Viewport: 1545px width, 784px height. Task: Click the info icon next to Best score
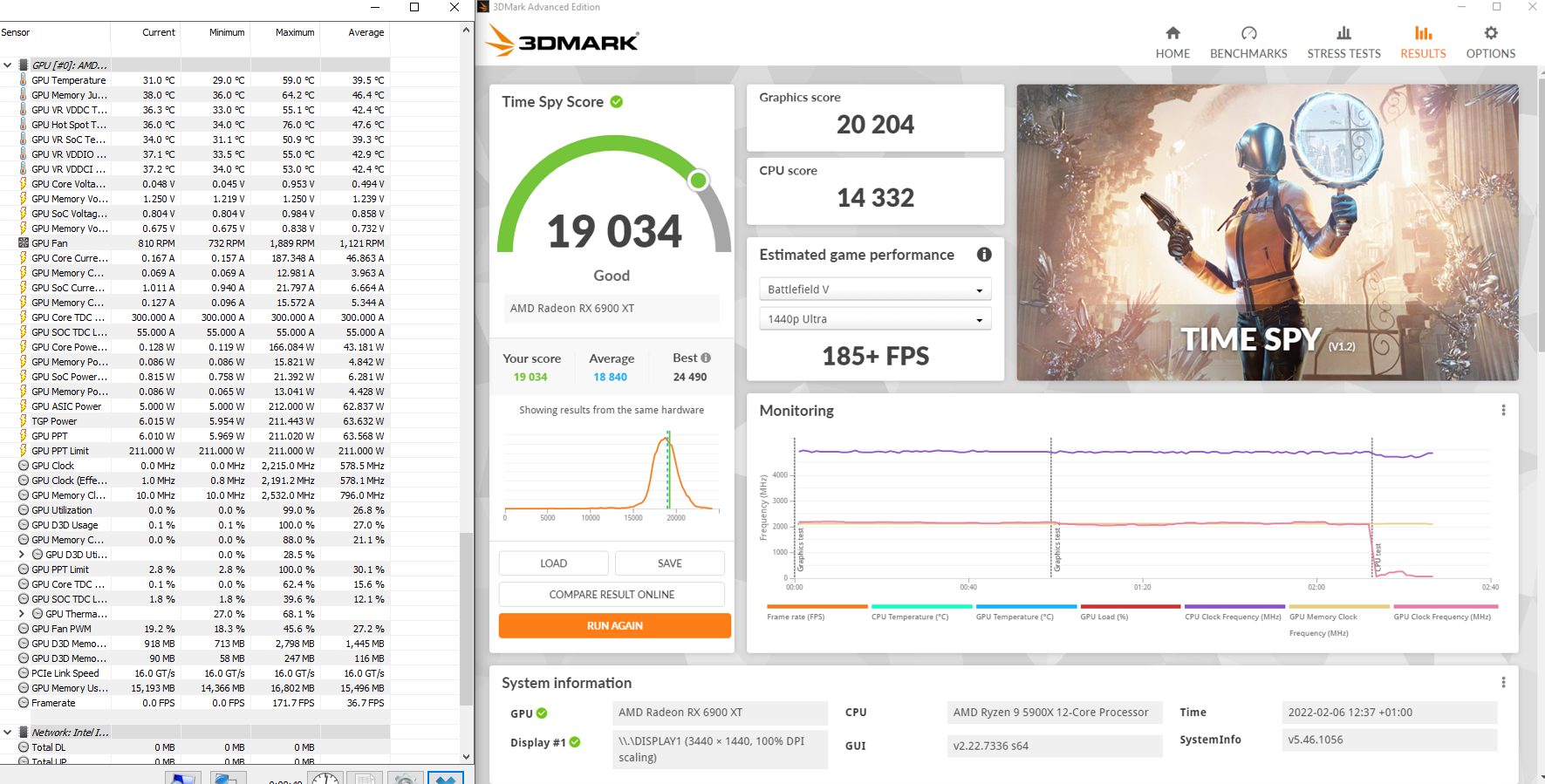tap(706, 358)
